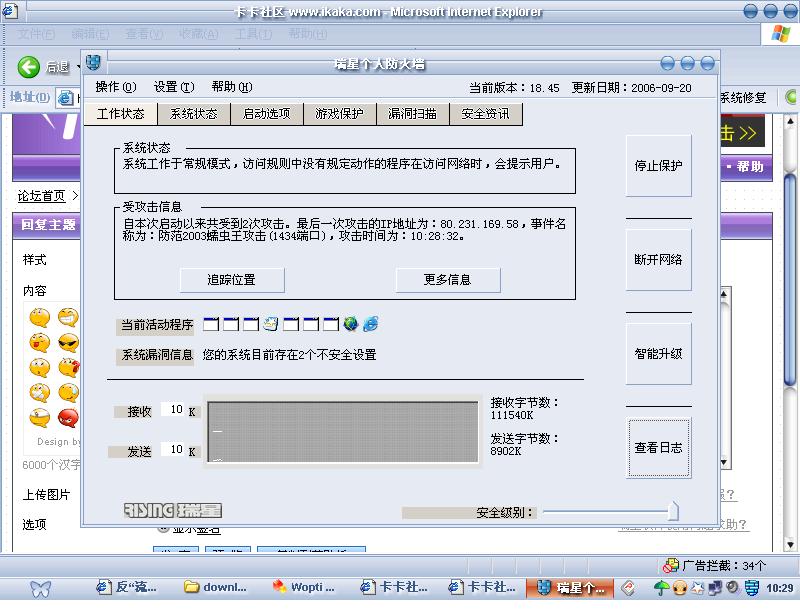Switch to the 工作状态 tab
This screenshot has width=800, height=614.
click(121, 114)
